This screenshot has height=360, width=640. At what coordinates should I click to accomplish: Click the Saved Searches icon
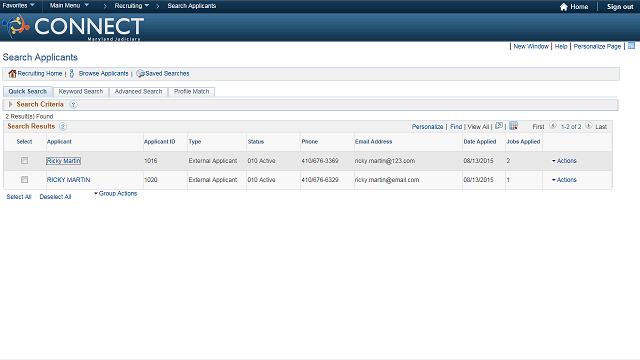[140, 73]
